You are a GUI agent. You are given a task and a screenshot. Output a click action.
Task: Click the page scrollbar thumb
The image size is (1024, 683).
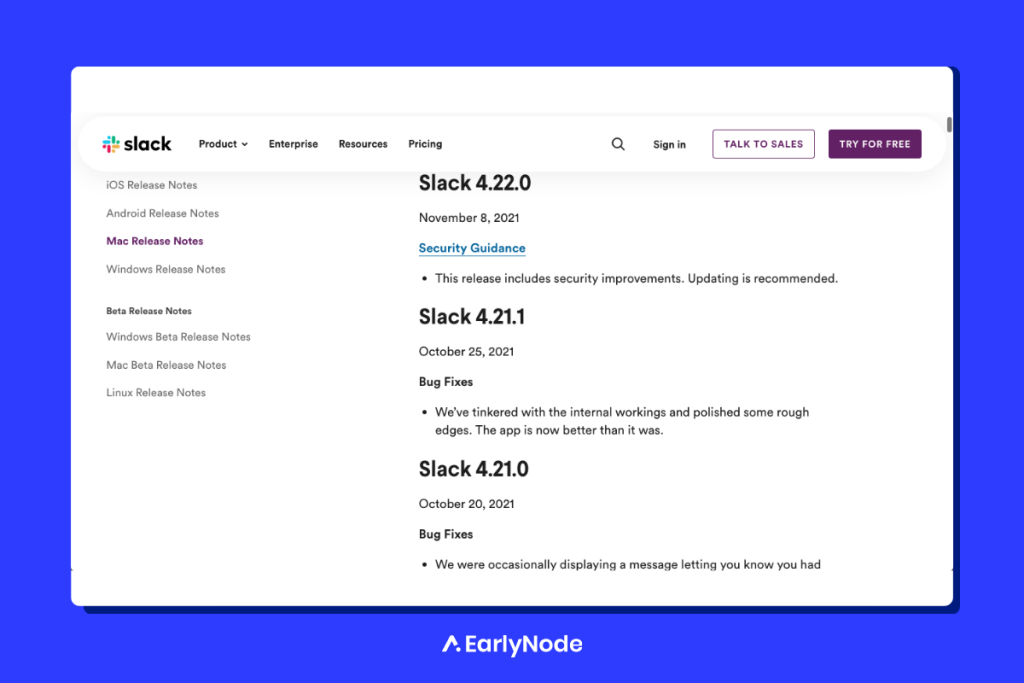click(x=949, y=124)
